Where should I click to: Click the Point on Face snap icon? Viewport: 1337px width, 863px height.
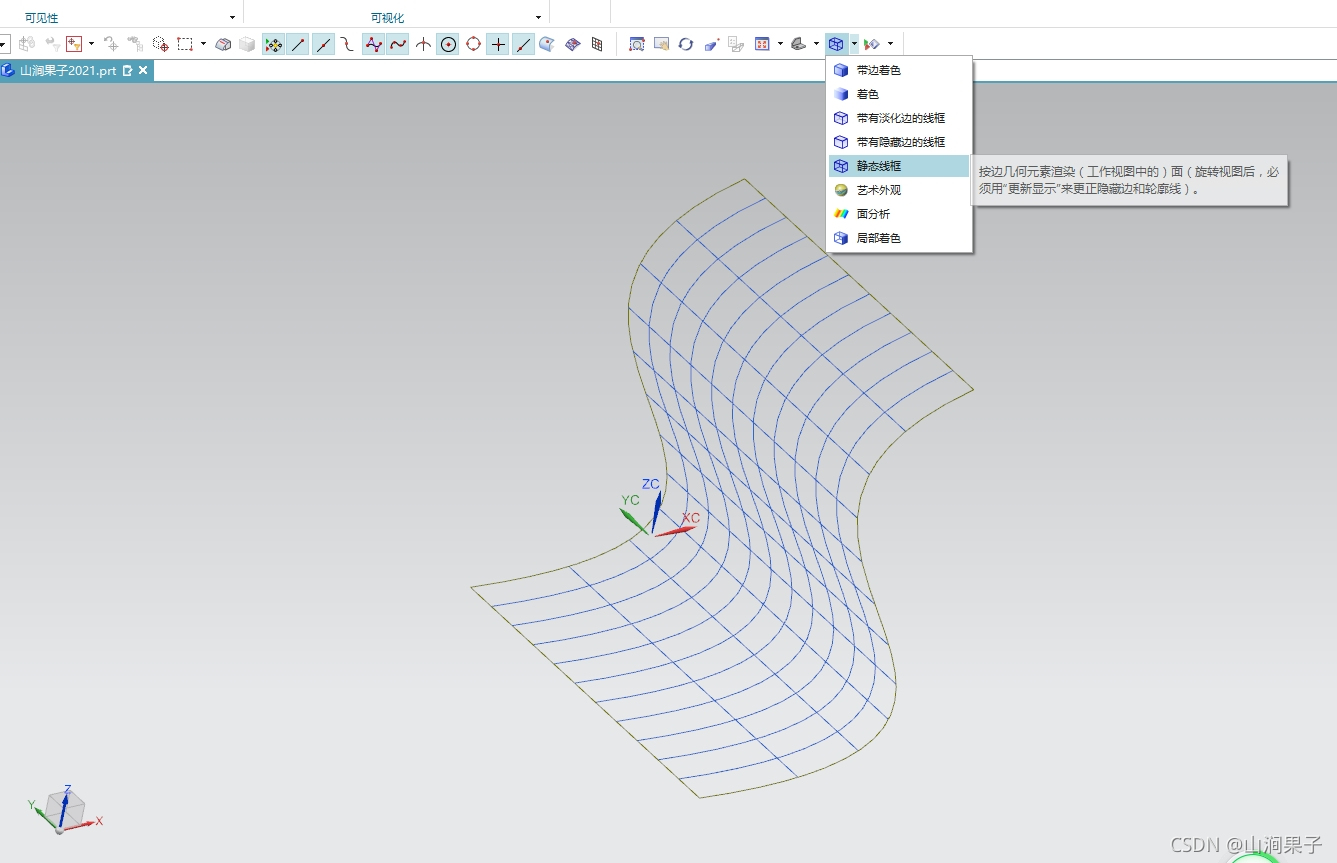[547, 44]
